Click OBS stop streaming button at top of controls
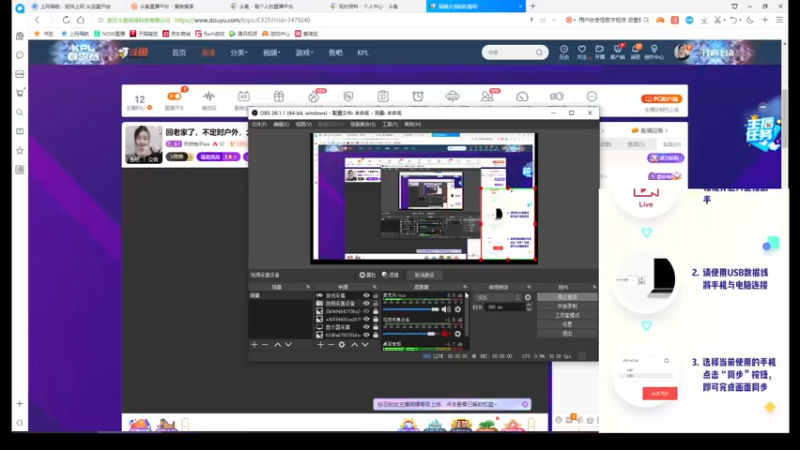800x450 pixels. click(567, 297)
